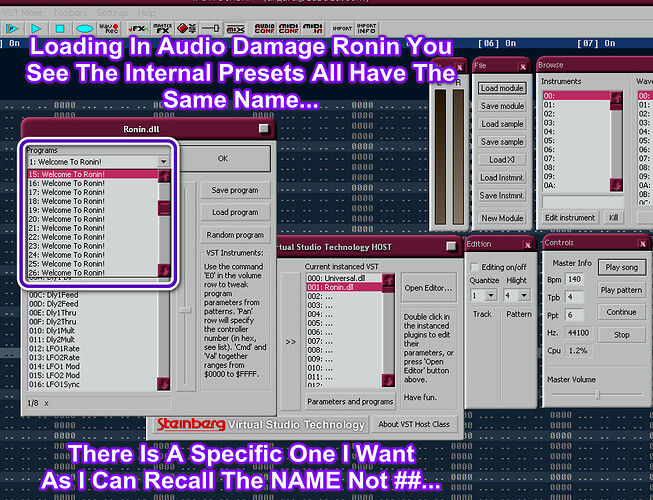This screenshot has width=653, height=500.
Task: Click Load module in File panel
Action: 502,88
